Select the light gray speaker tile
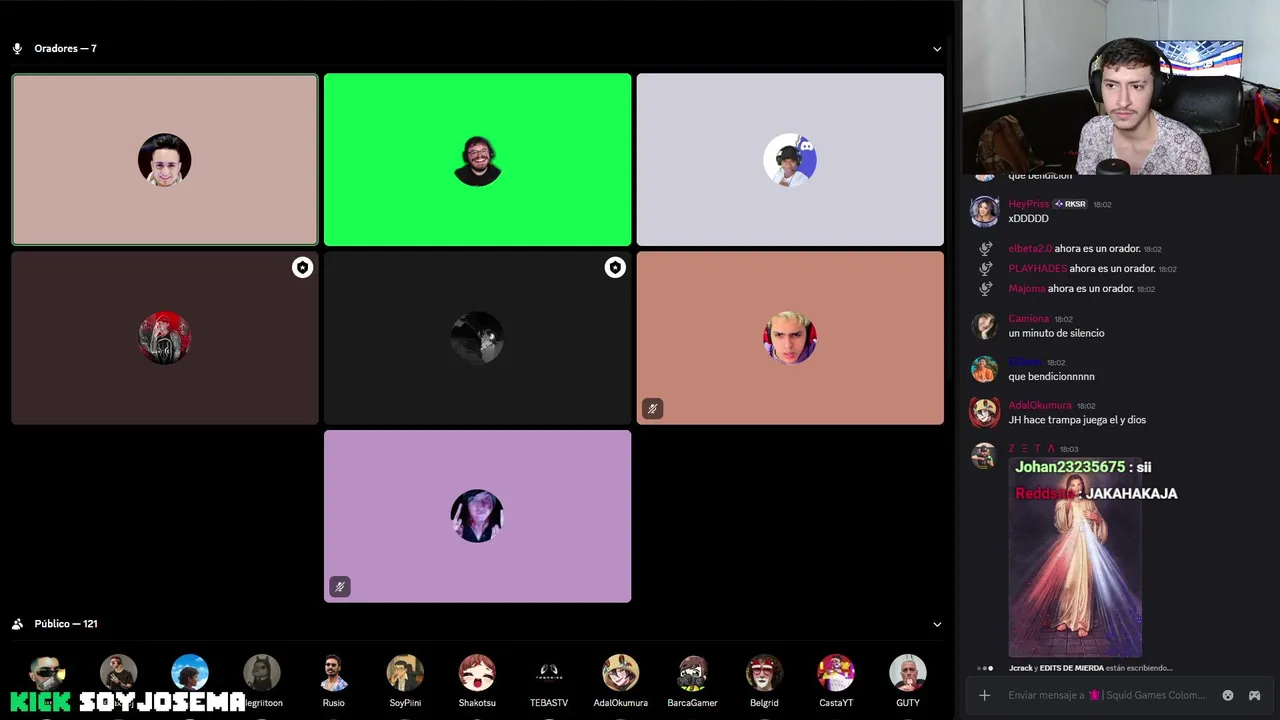Image resolution: width=1280 pixels, height=720 pixels. (x=790, y=159)
